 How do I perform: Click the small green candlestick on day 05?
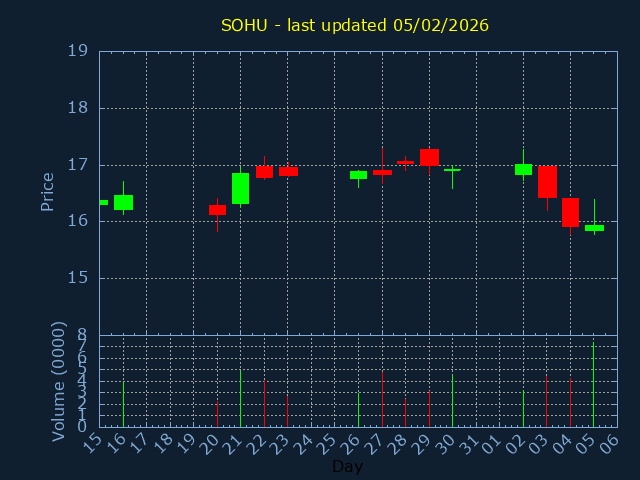click(x=594, y=228)
